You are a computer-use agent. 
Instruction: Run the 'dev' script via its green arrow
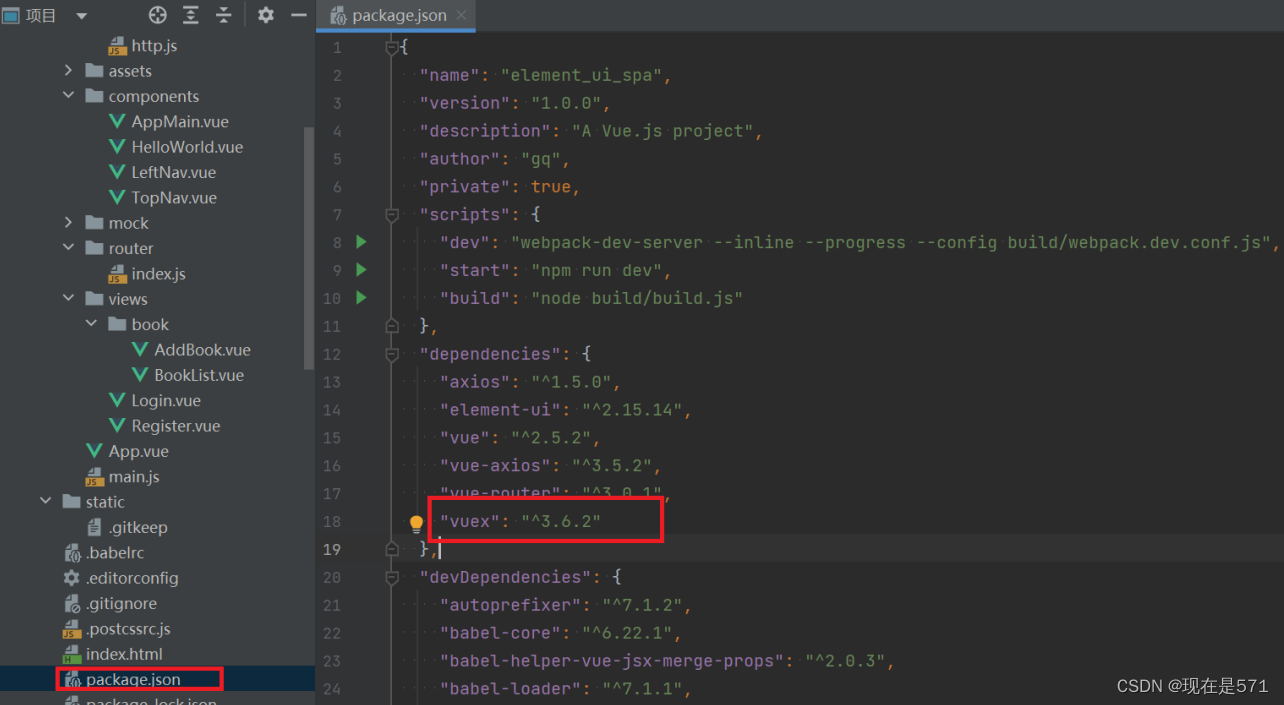[361, 242]
